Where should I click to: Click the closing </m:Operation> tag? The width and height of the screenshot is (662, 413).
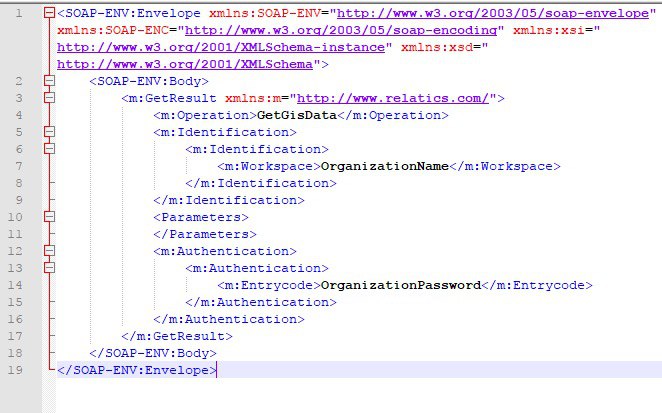click(x=393, y=115)
